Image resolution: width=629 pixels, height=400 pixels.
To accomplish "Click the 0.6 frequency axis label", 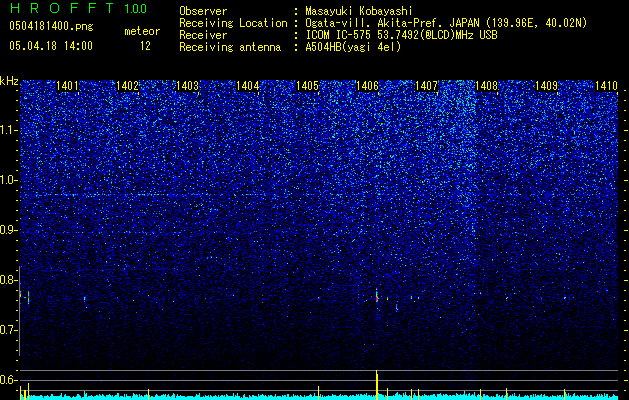I will tap(8, 380).
